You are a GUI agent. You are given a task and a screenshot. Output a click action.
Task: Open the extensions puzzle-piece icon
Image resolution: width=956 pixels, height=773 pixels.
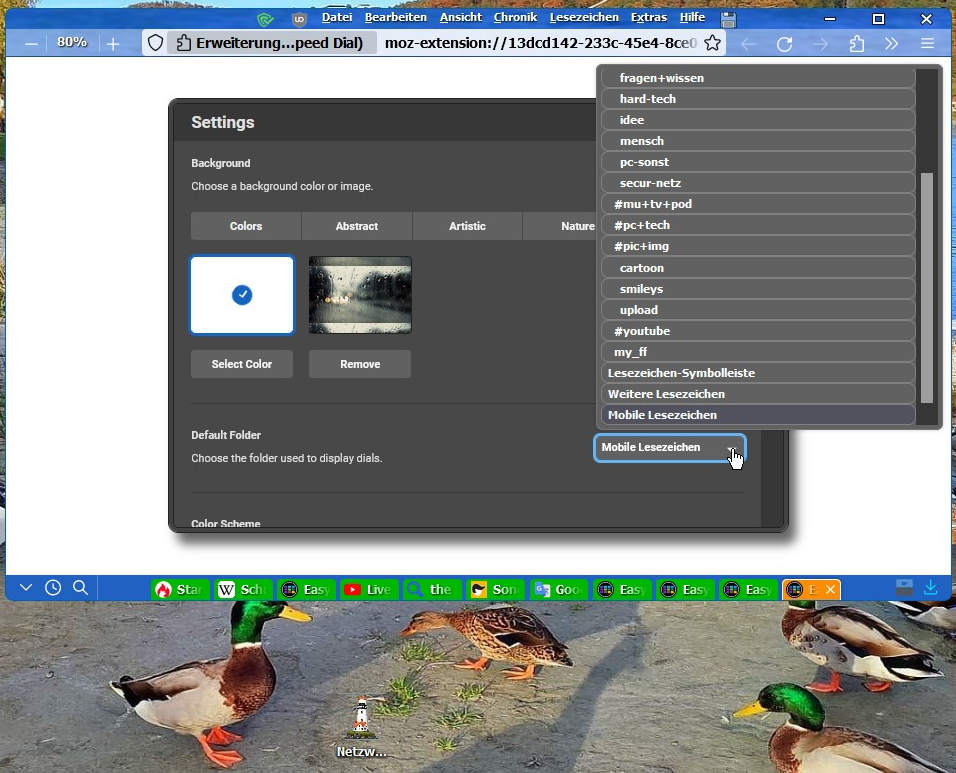[856, 44]
